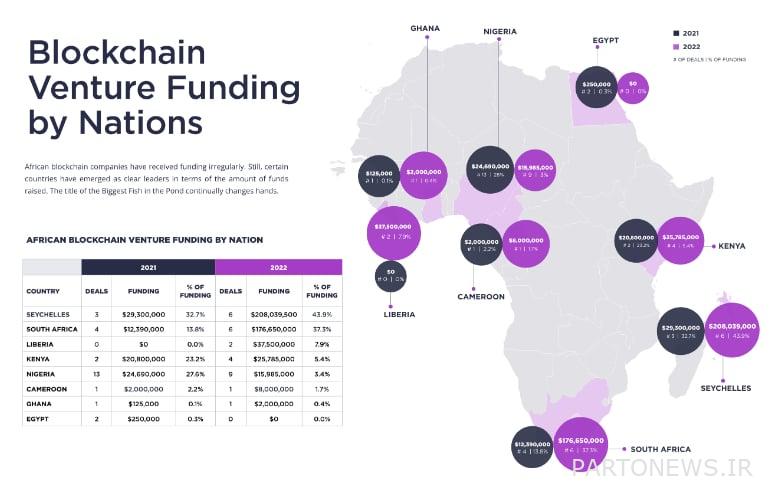Select the Seychelles $208,039,000 purple bubble
This screenshot has width=769, height=491.
732,330
